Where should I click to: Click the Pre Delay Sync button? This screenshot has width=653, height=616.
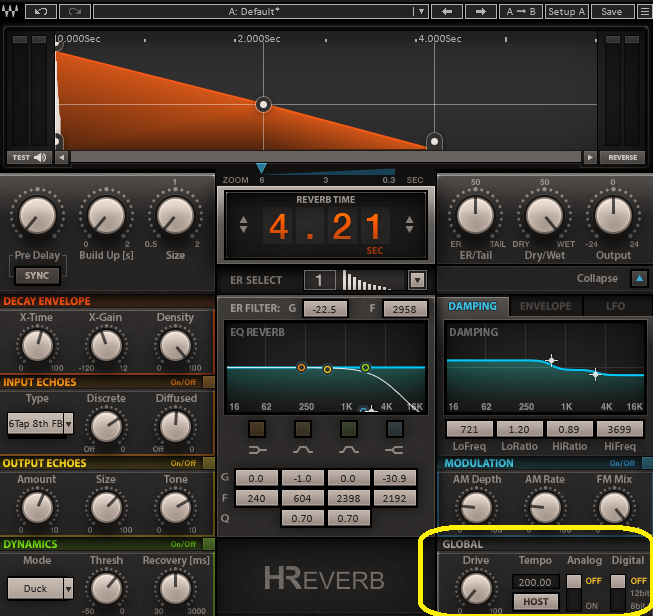[37, 275]
